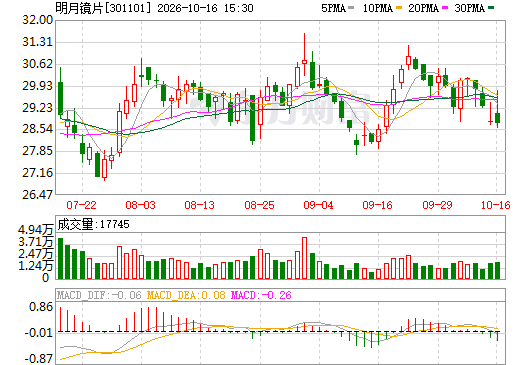Click price axis label 27.85

click(37, 151)
